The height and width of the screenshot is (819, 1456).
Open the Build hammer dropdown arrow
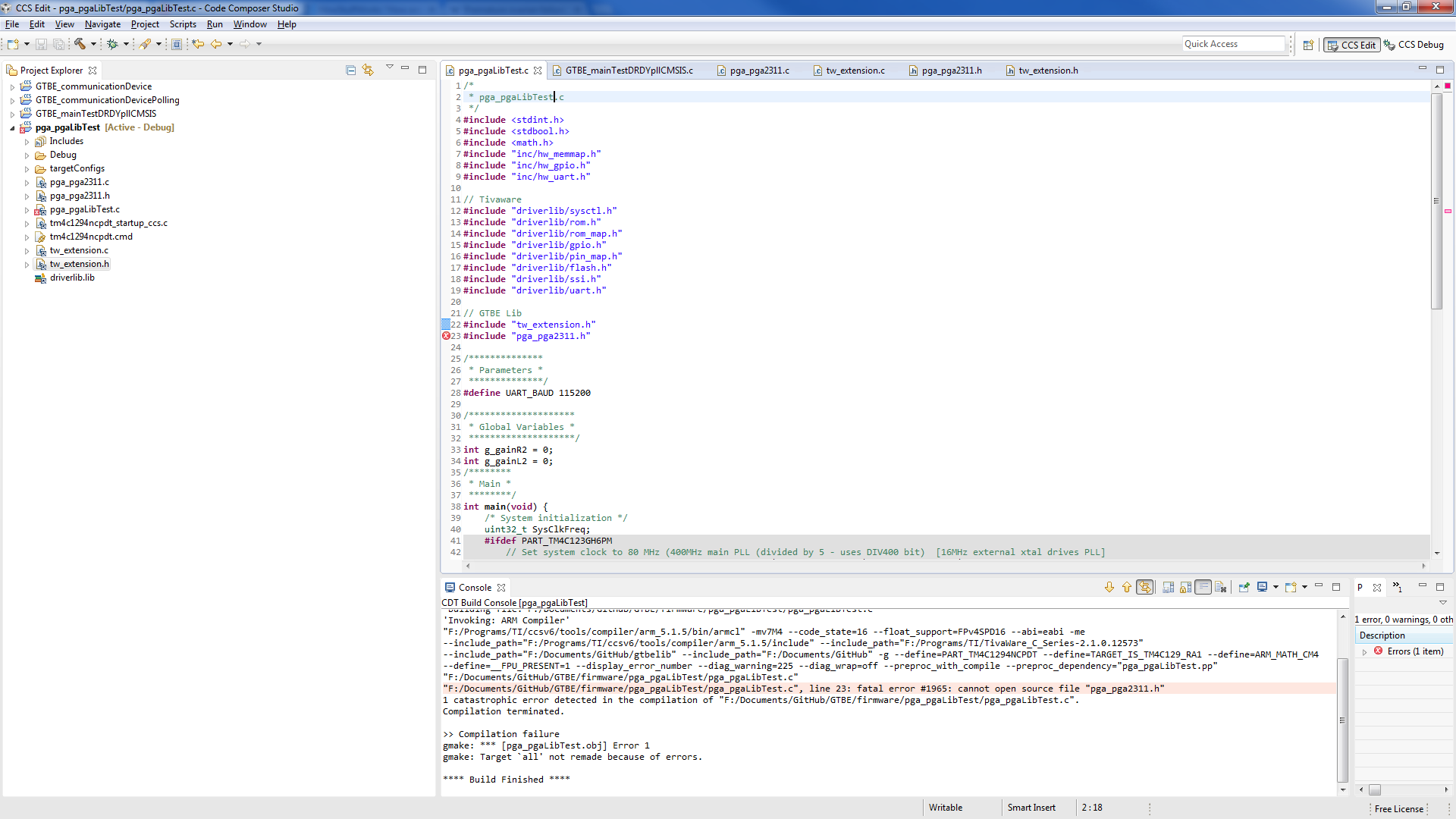pyautogui.click(x=93, y=44)
